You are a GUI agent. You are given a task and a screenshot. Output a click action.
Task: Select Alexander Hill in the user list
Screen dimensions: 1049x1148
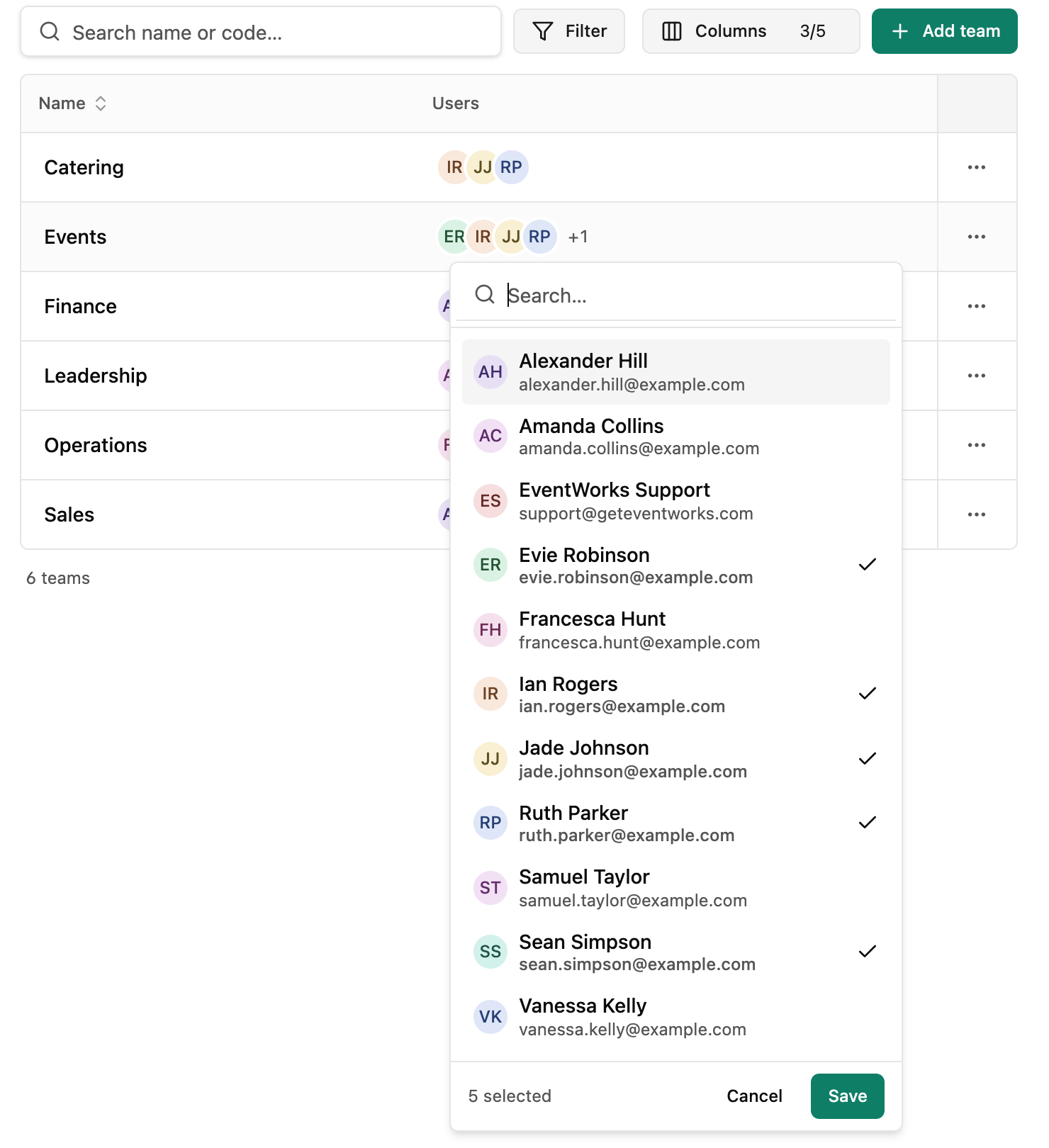(676, 372)
